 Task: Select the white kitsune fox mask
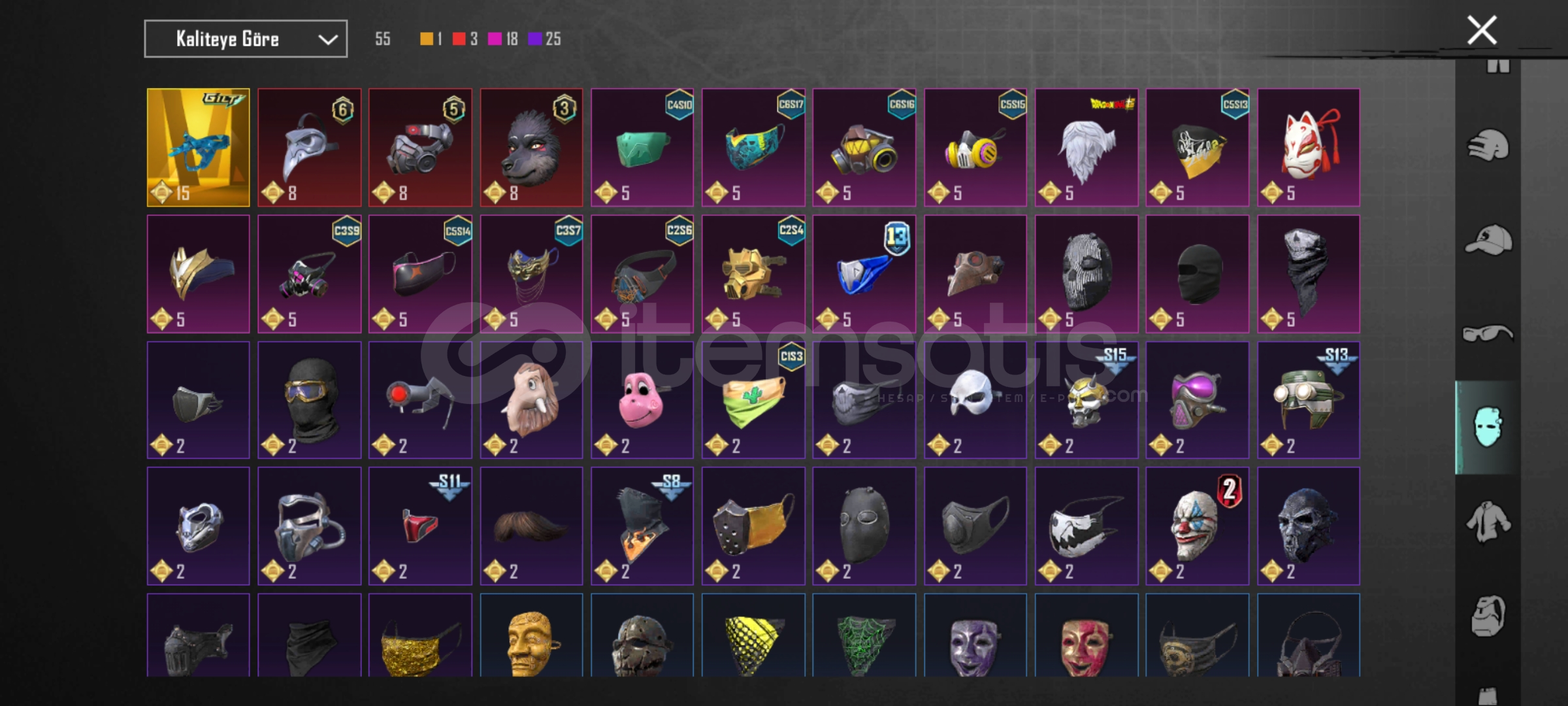[1309, 148]
